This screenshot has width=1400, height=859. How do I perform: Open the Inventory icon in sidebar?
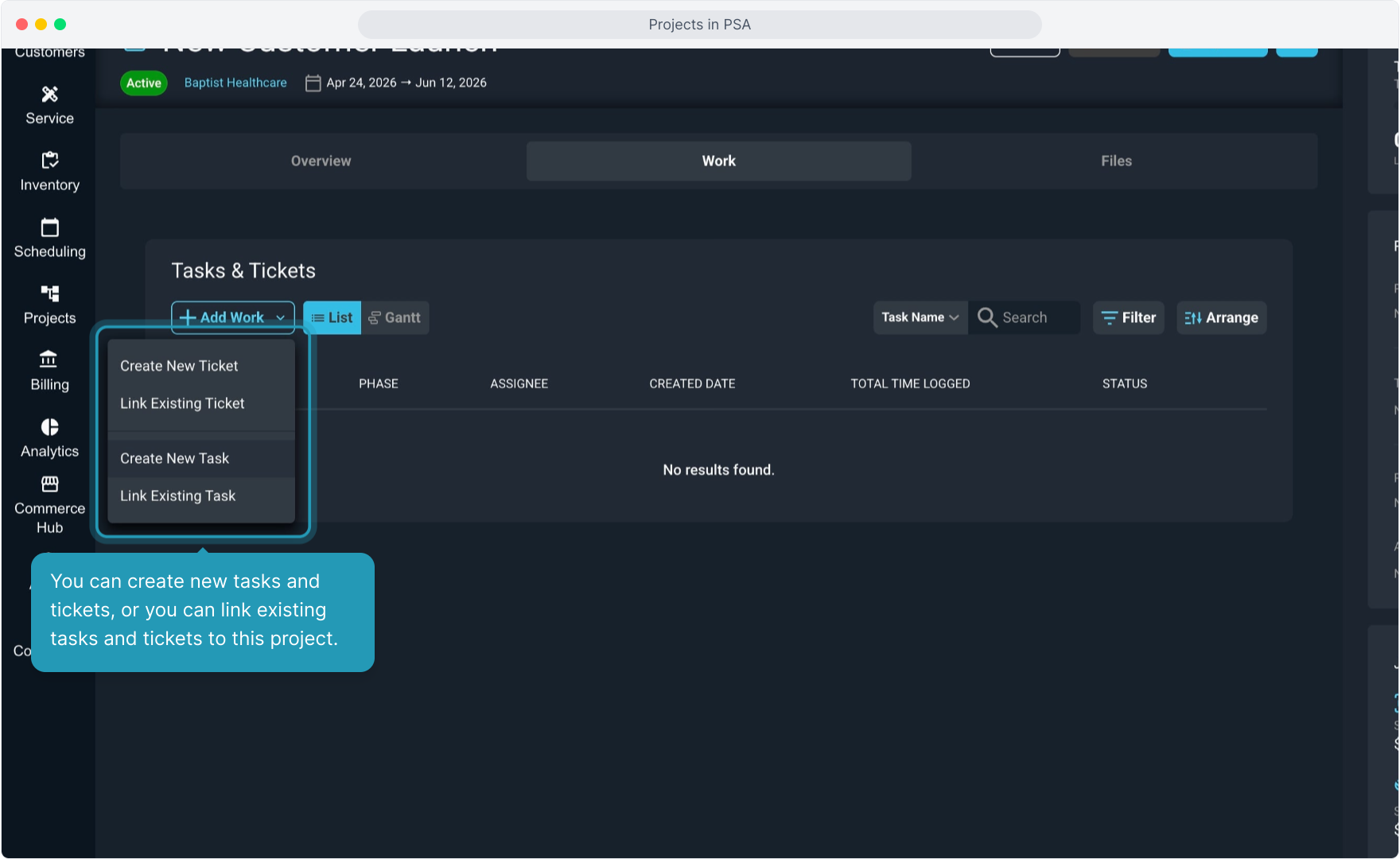pos(49,161)
